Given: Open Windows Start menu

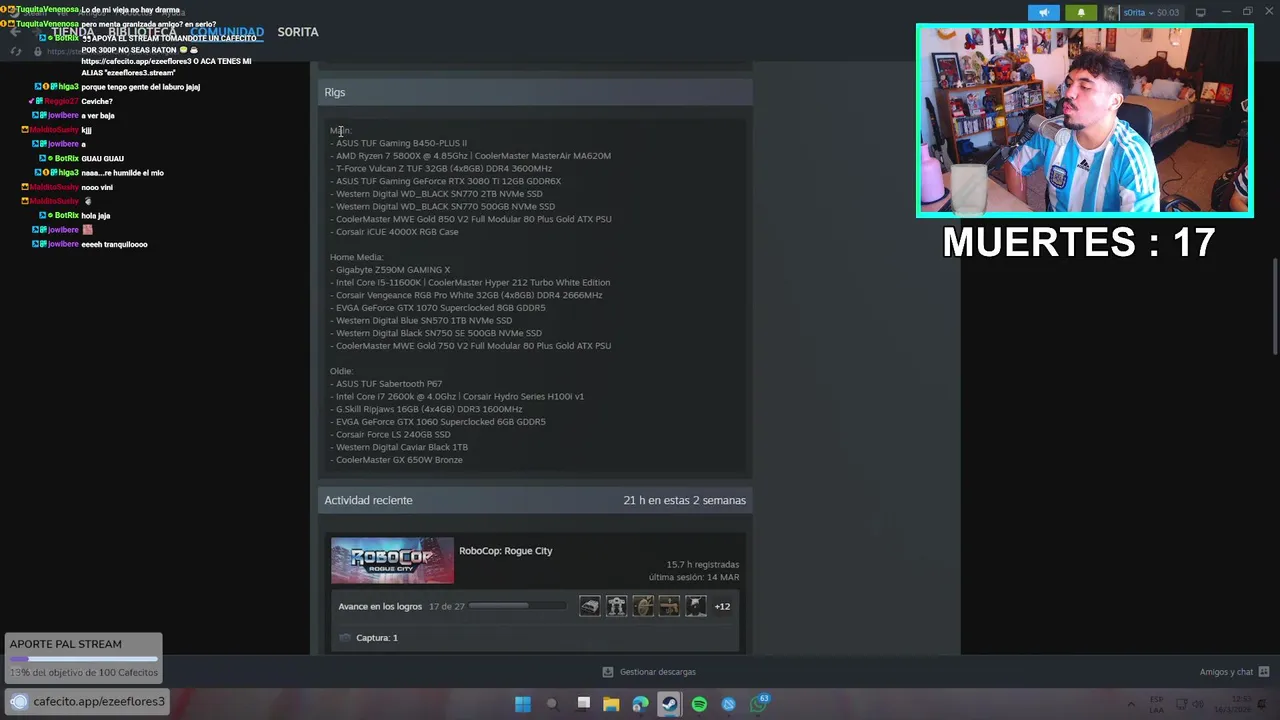Looking at the screenshot, I should point(522,704).
